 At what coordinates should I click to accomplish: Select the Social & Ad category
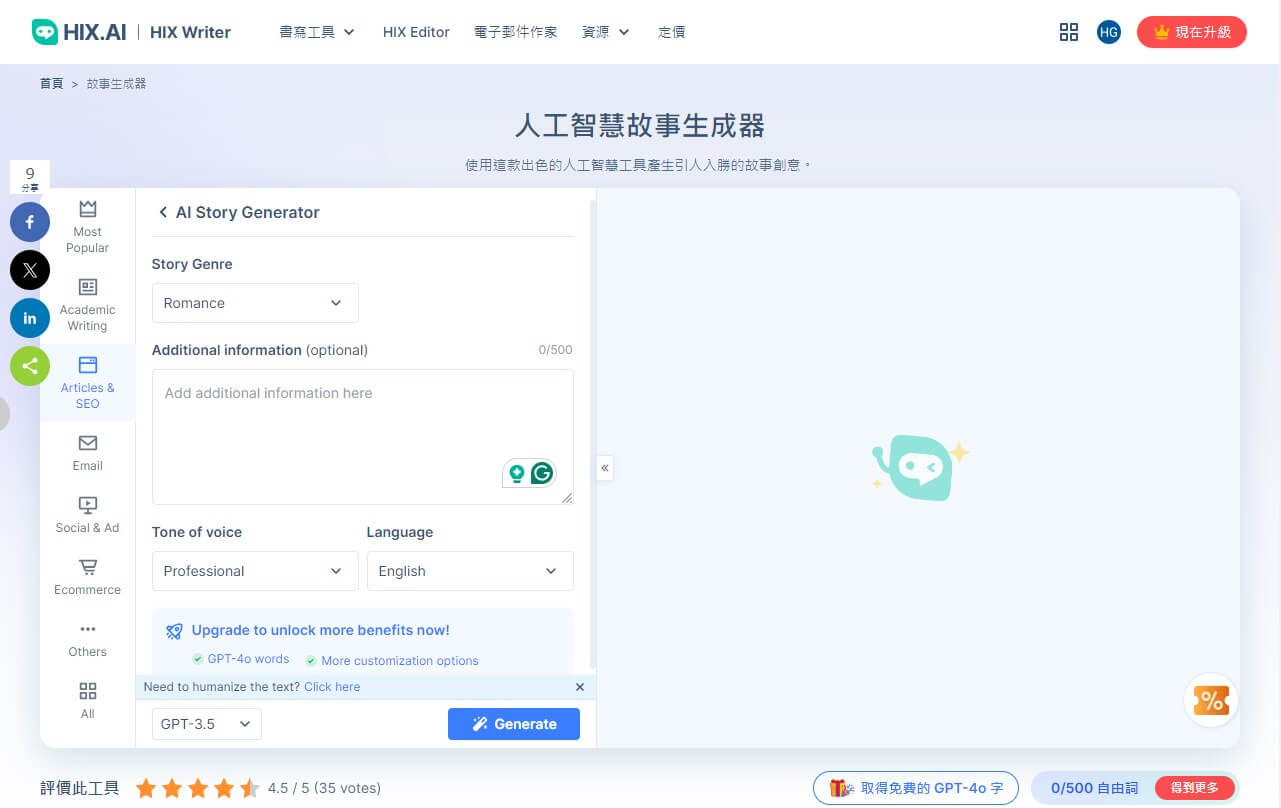point(88,515)
